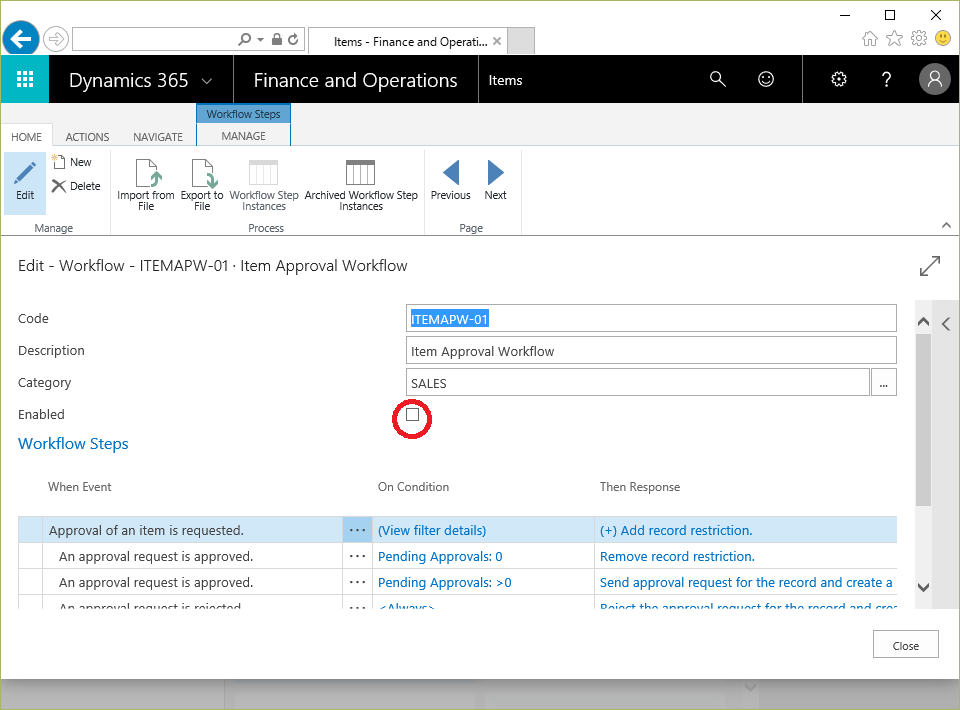
Task: Open the user account avatar menu
Action: [935, 79]
